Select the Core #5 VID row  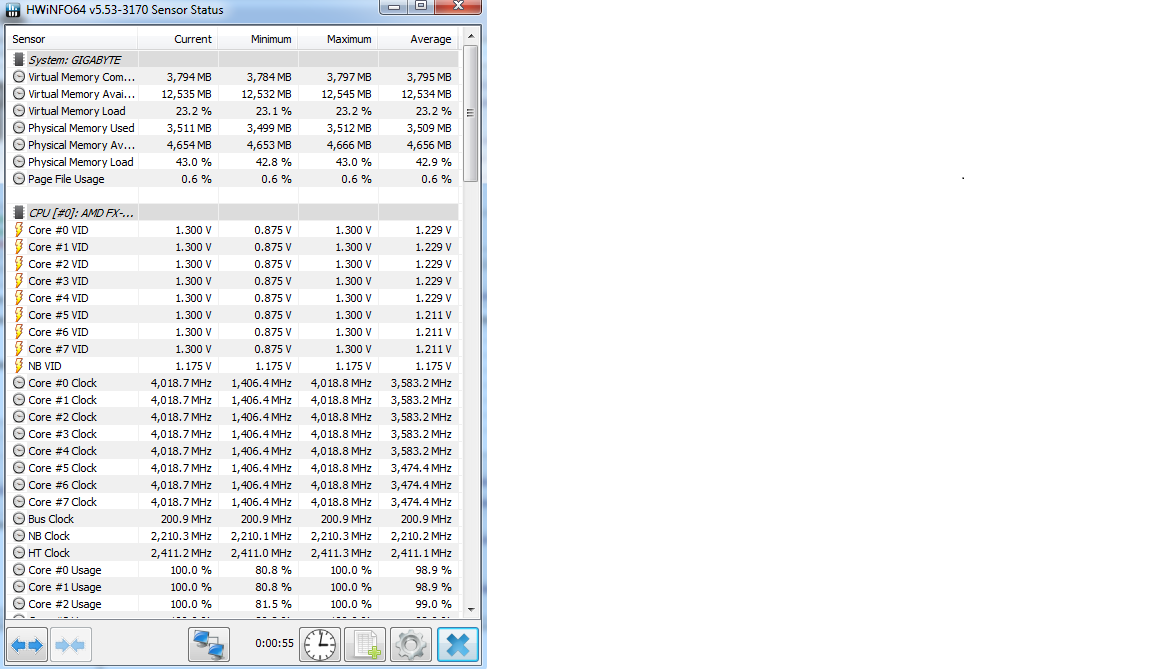pos(233,314)
